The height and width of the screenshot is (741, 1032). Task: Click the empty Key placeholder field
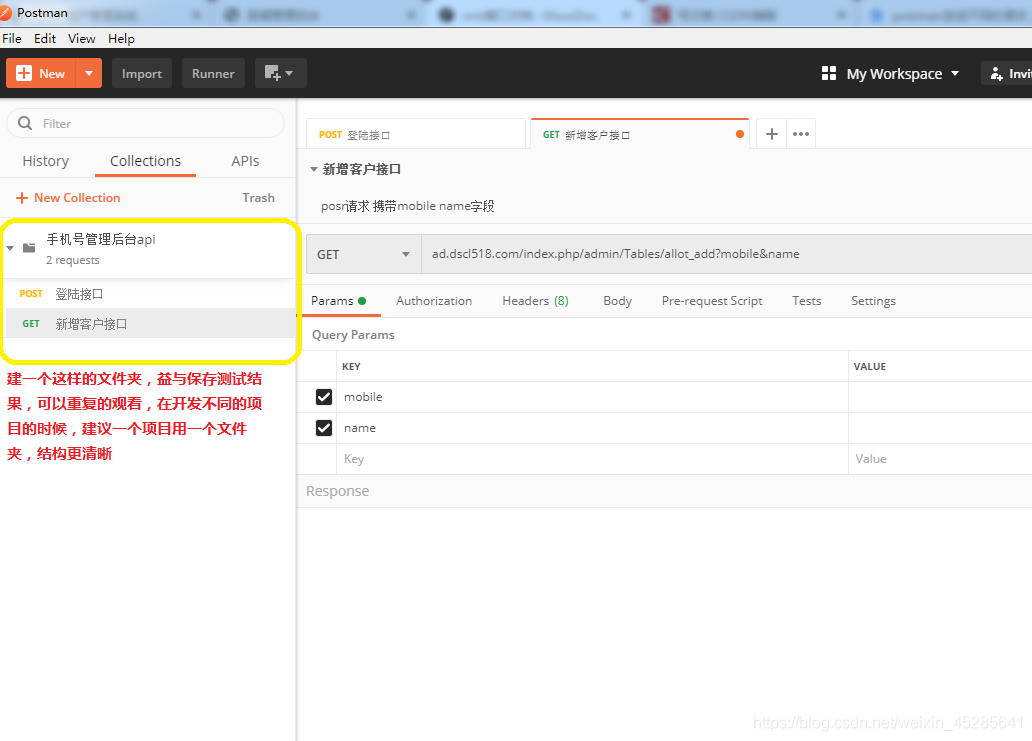click(x=592, y=459)
